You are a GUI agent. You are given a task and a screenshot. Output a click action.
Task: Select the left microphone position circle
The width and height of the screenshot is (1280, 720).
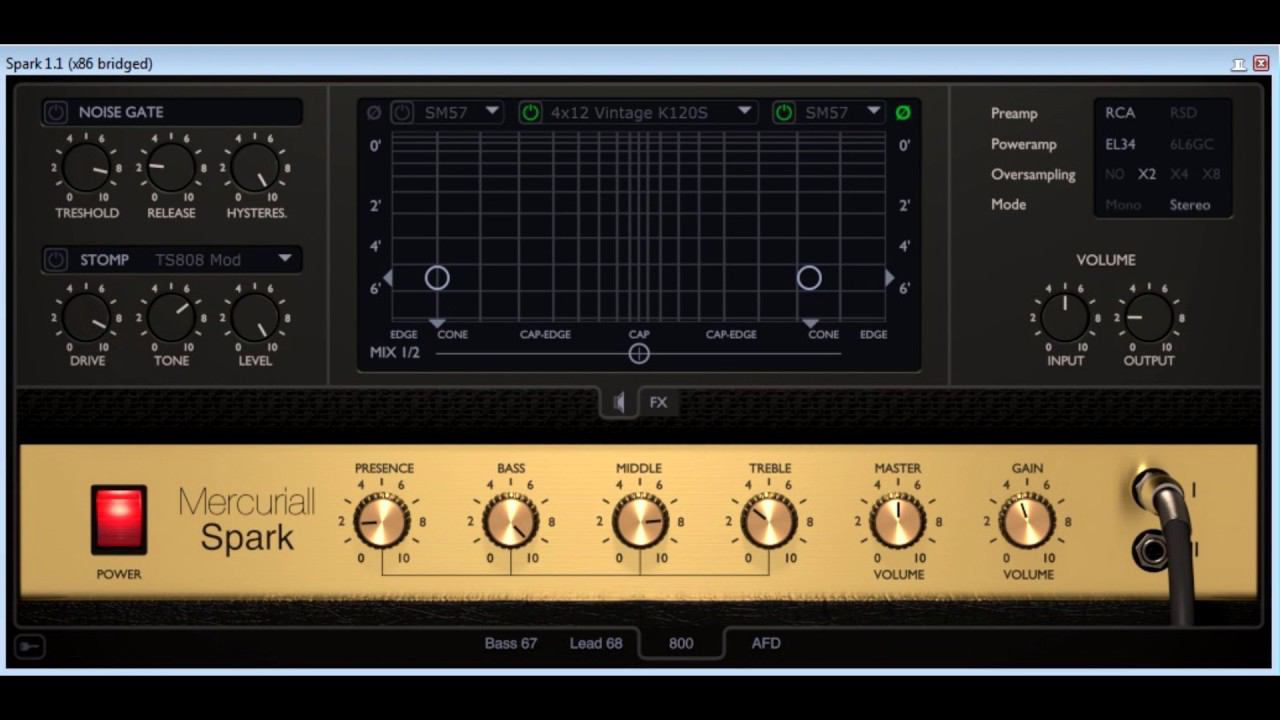click(437, 278)
